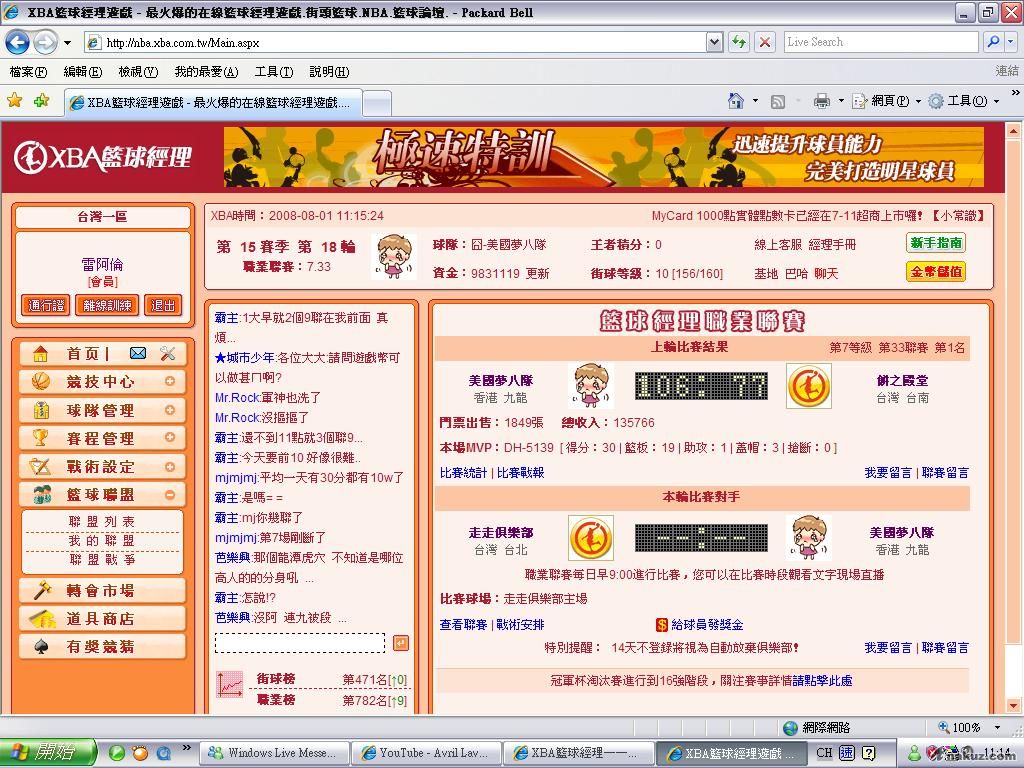
Task: Click the 離線訓練 button
Action: point(107,305)
